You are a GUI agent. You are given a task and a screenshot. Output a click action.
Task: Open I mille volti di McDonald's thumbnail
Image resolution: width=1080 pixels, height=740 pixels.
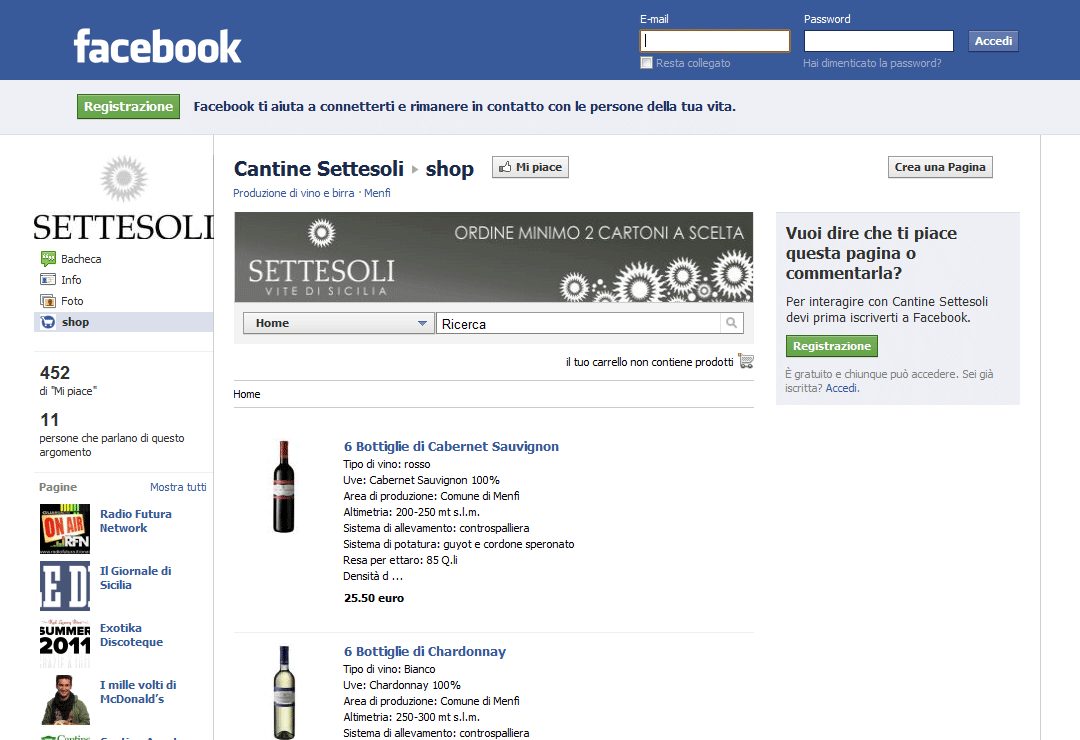pos(65,700)
